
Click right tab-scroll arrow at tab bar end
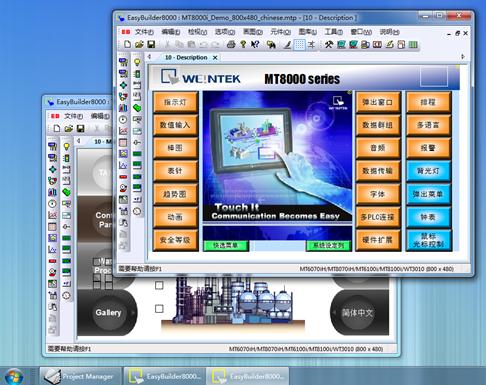pyautogui.click(x=463, y=57)
